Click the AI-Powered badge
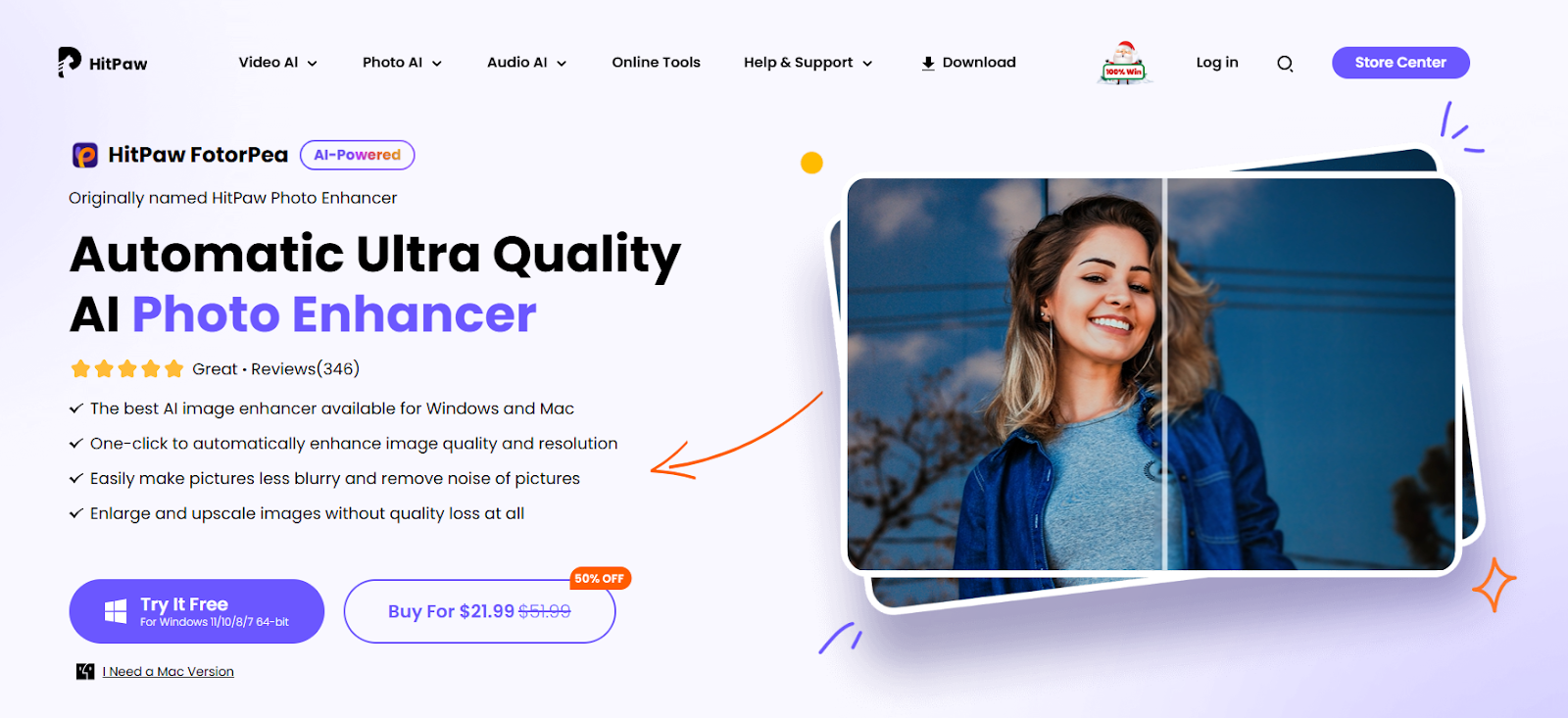 358,155
